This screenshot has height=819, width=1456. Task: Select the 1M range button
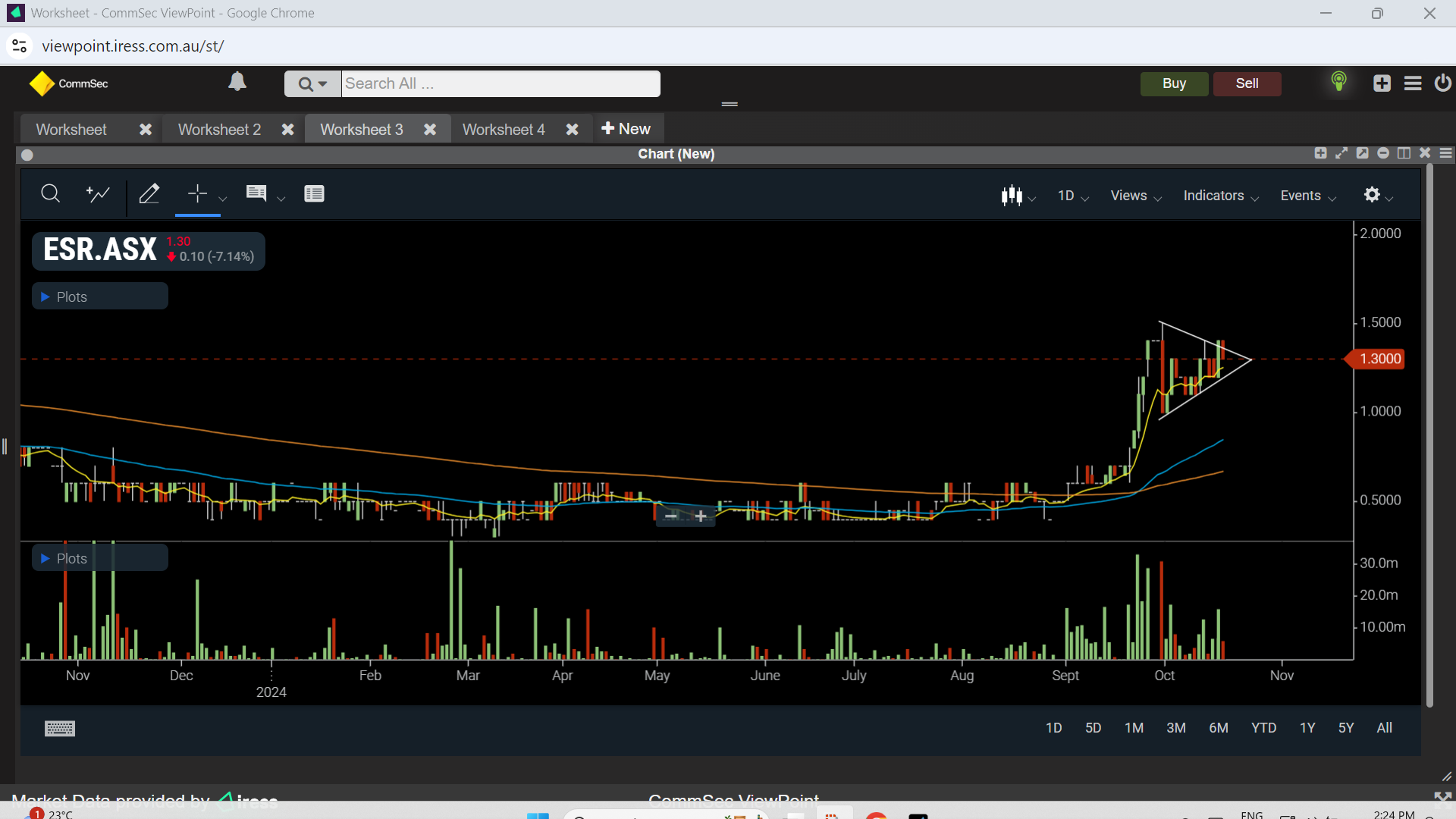[x=1134, y=728]
